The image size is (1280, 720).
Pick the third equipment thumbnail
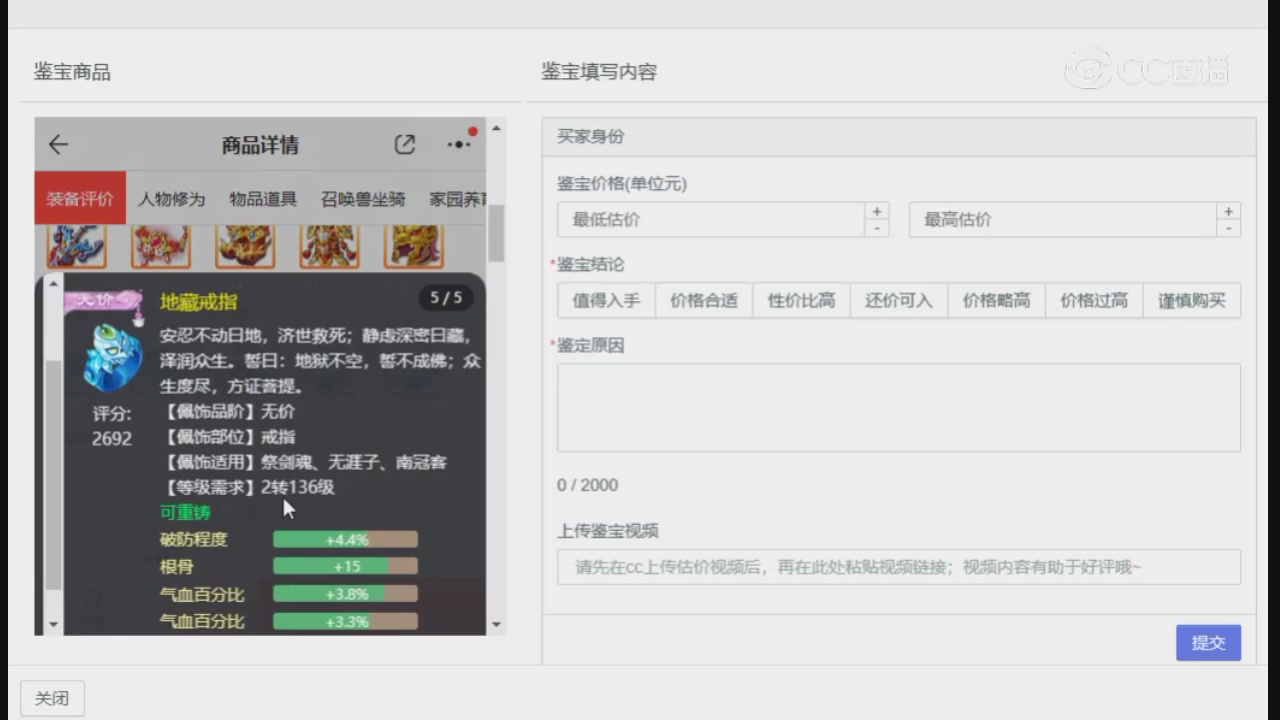(245, 246)
